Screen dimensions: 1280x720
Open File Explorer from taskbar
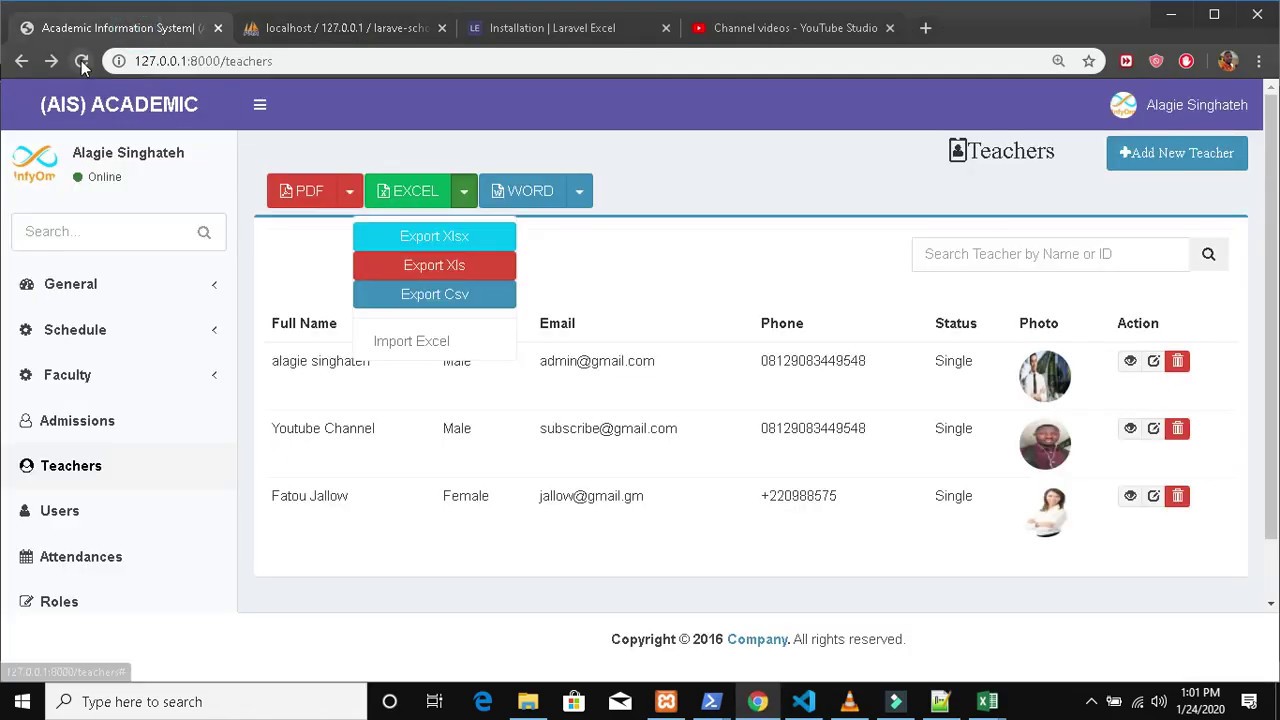pyautogui.click(x=528, y=702)
